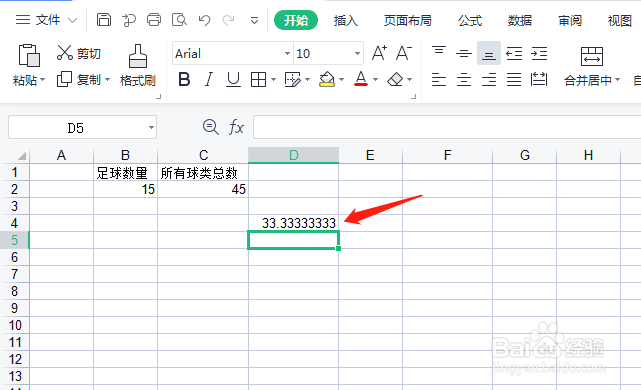
Task: Center text horizontally
Action: (464, 79)
